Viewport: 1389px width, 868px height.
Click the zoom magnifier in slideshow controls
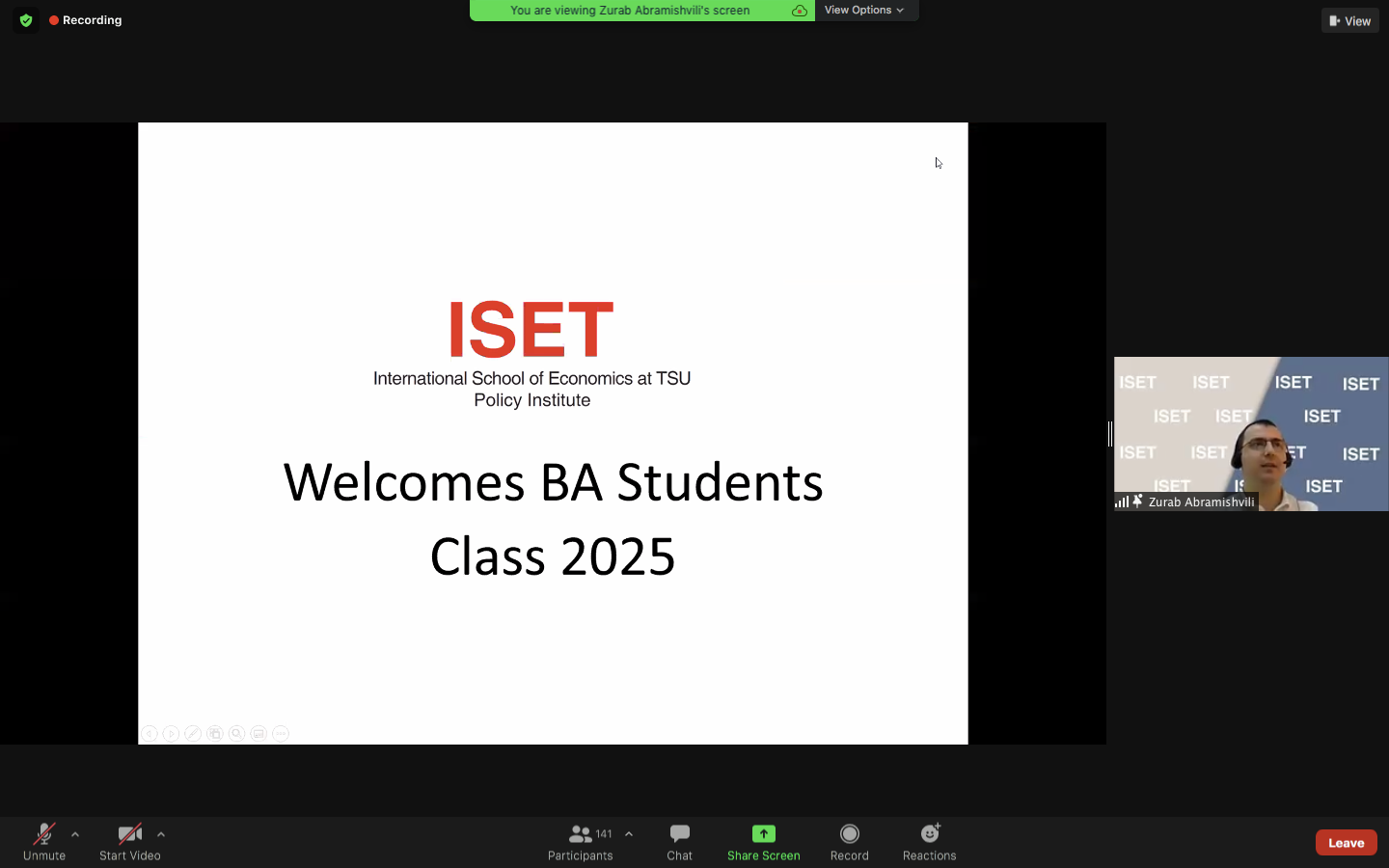[236, 734]
